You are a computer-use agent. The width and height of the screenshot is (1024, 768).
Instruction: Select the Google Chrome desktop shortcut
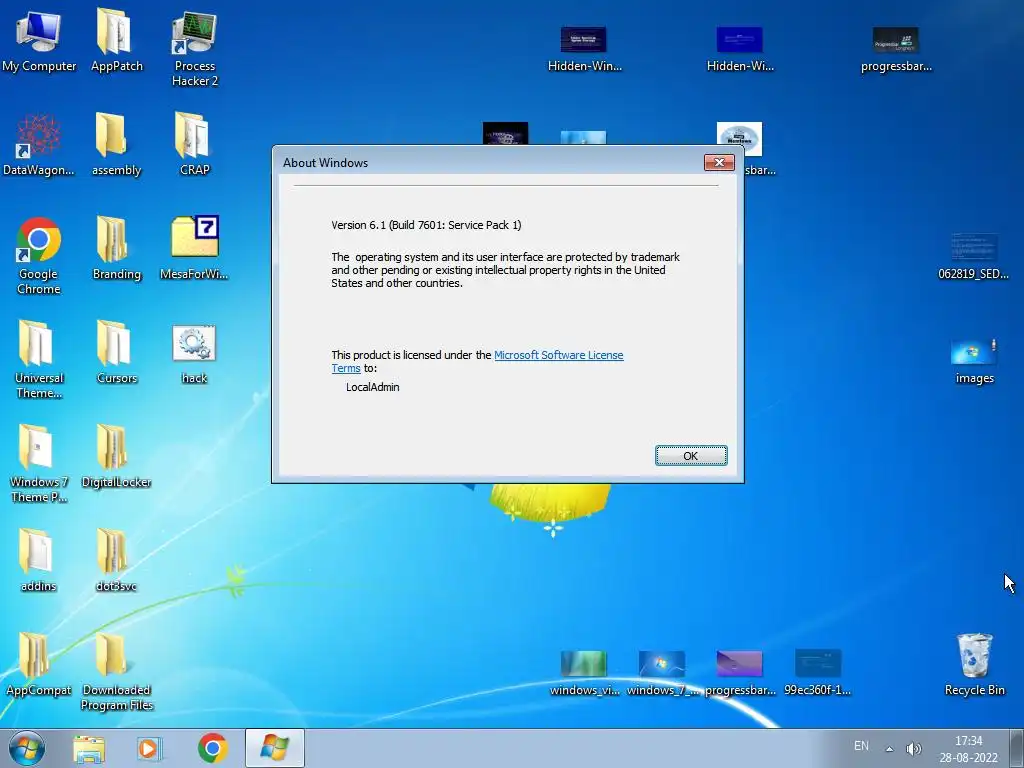pos(39,256)
